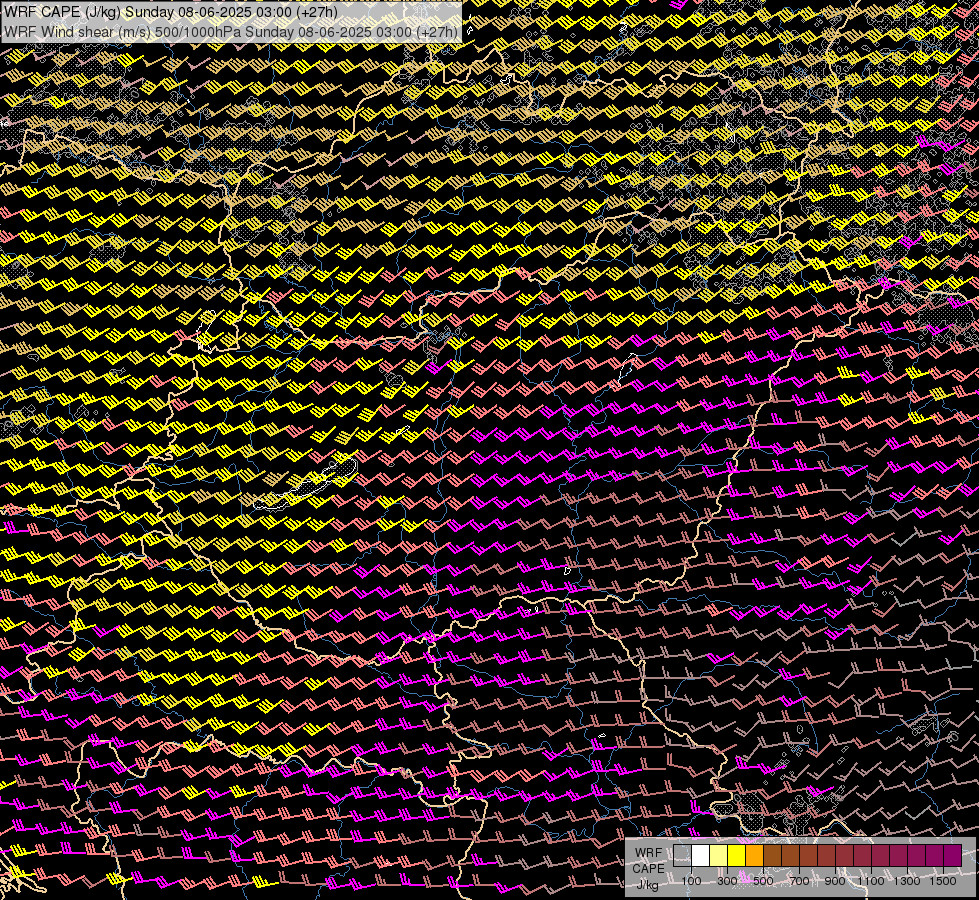The height and width of the screenshot is (900, 979).
Task: Click the 300 legend value label
Action: pyautogui.click(x=727, y=881)
